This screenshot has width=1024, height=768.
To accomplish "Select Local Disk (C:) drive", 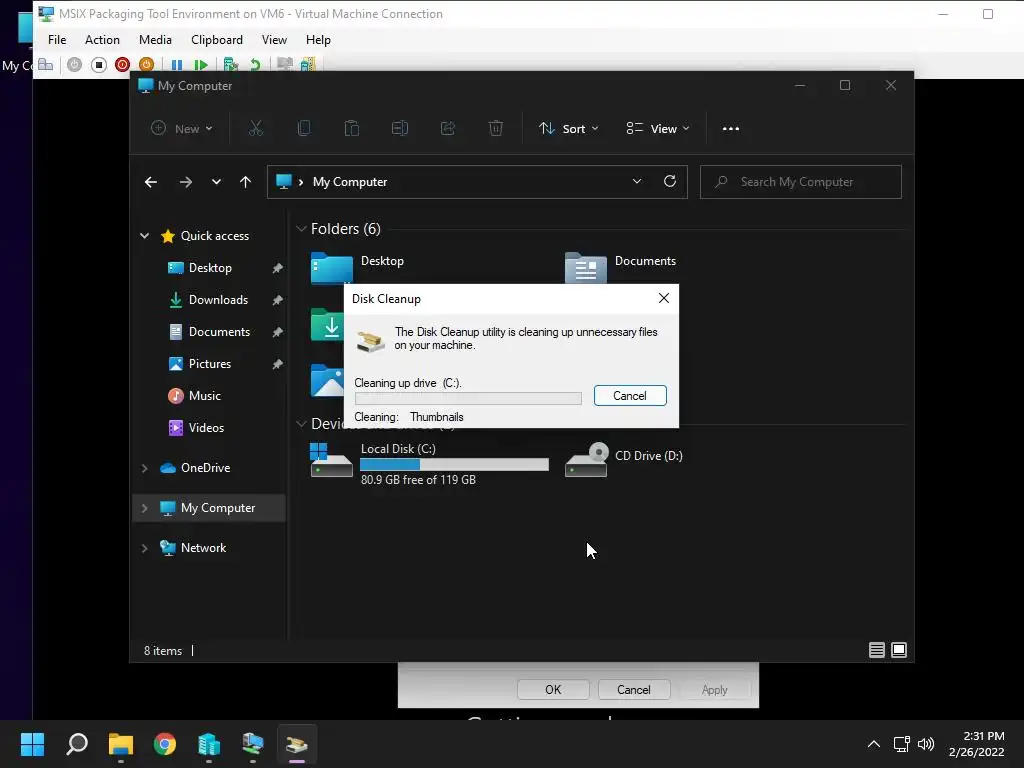I will coord(430,463).
